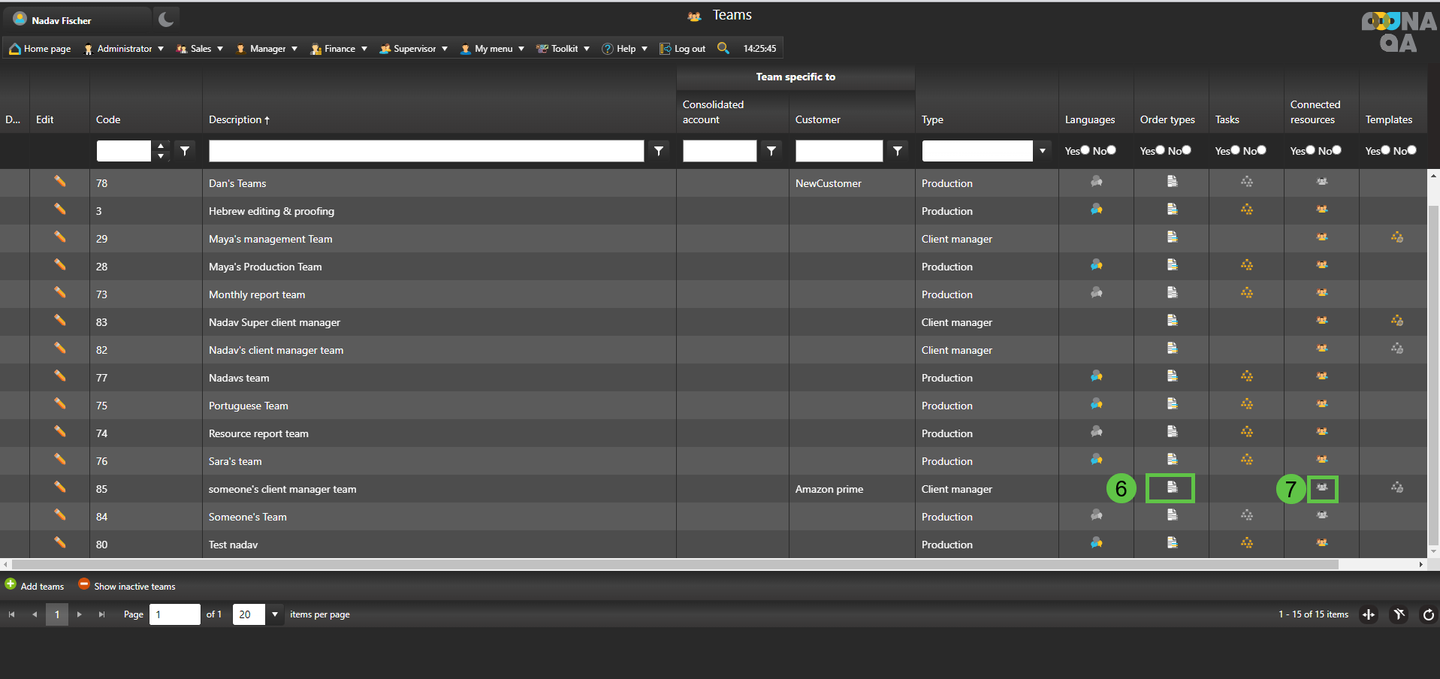The width and height of the screenshot is (1440, 679).
Task: Select No radio under Order types filter
Action: point(1186,150)
